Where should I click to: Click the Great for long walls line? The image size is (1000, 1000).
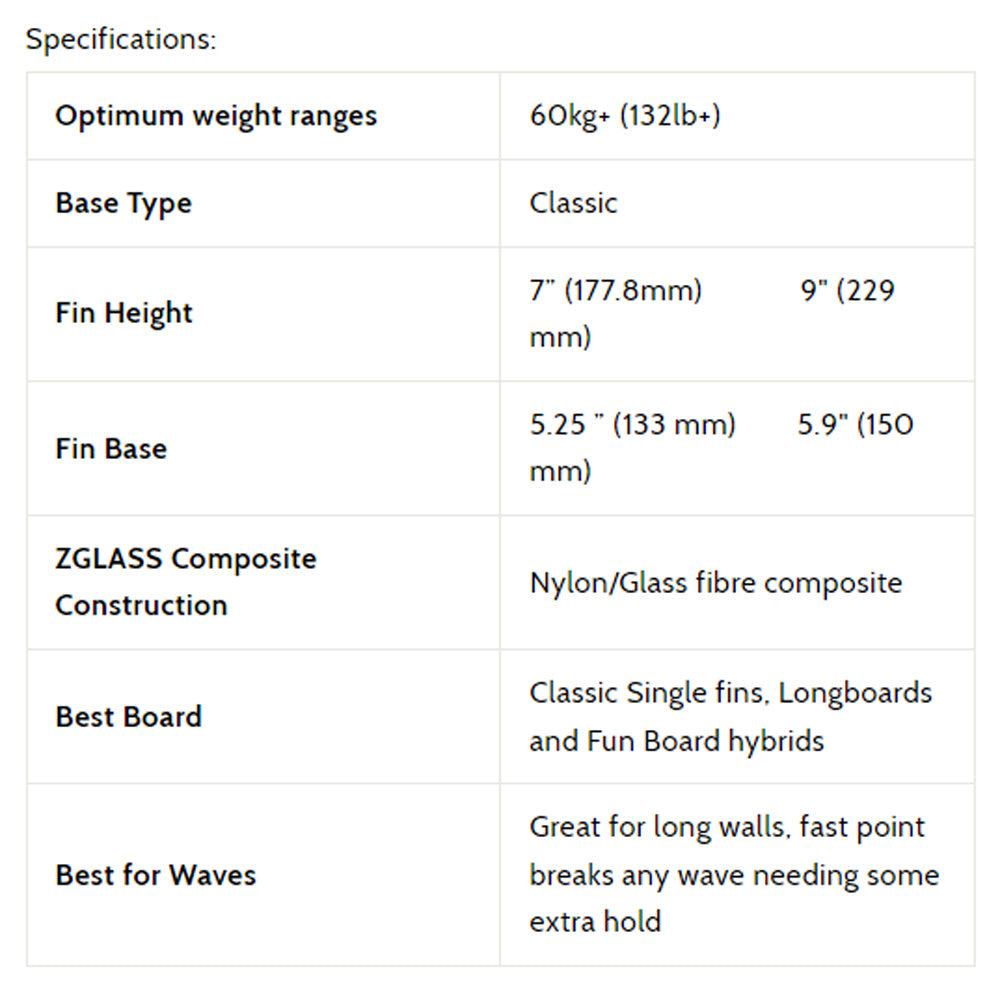(x=727, y=827)
